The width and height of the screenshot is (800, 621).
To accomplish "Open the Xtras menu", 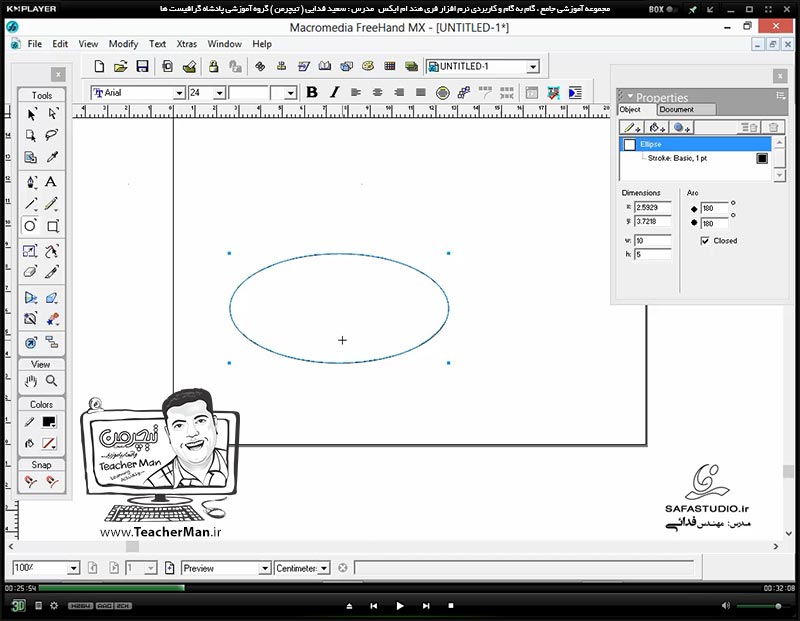I will click(186, 44).
